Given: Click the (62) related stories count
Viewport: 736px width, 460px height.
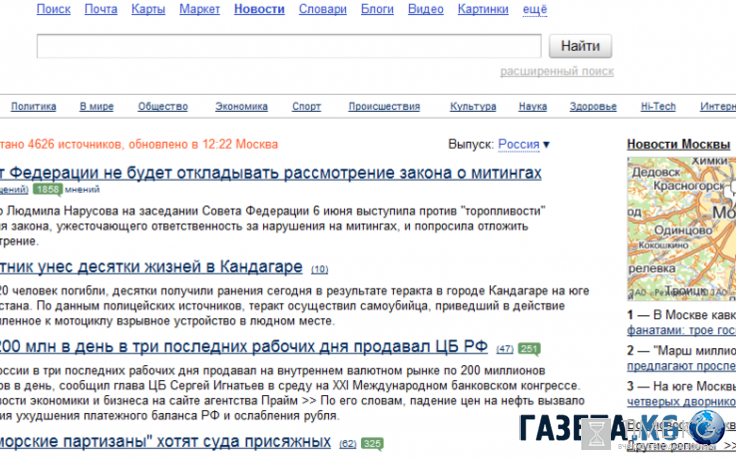Looking at the screenshot, I should point(348,444).
